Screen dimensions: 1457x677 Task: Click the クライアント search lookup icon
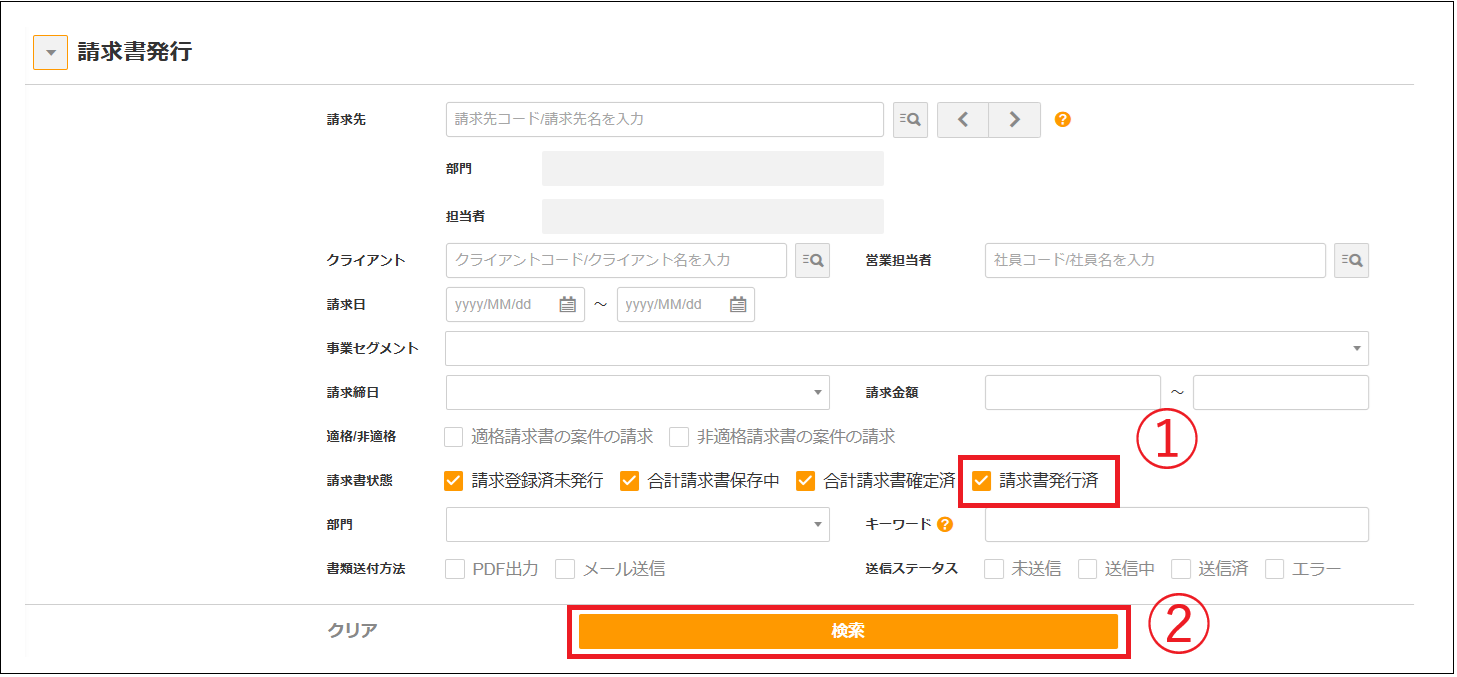click(x=812, y=260)
